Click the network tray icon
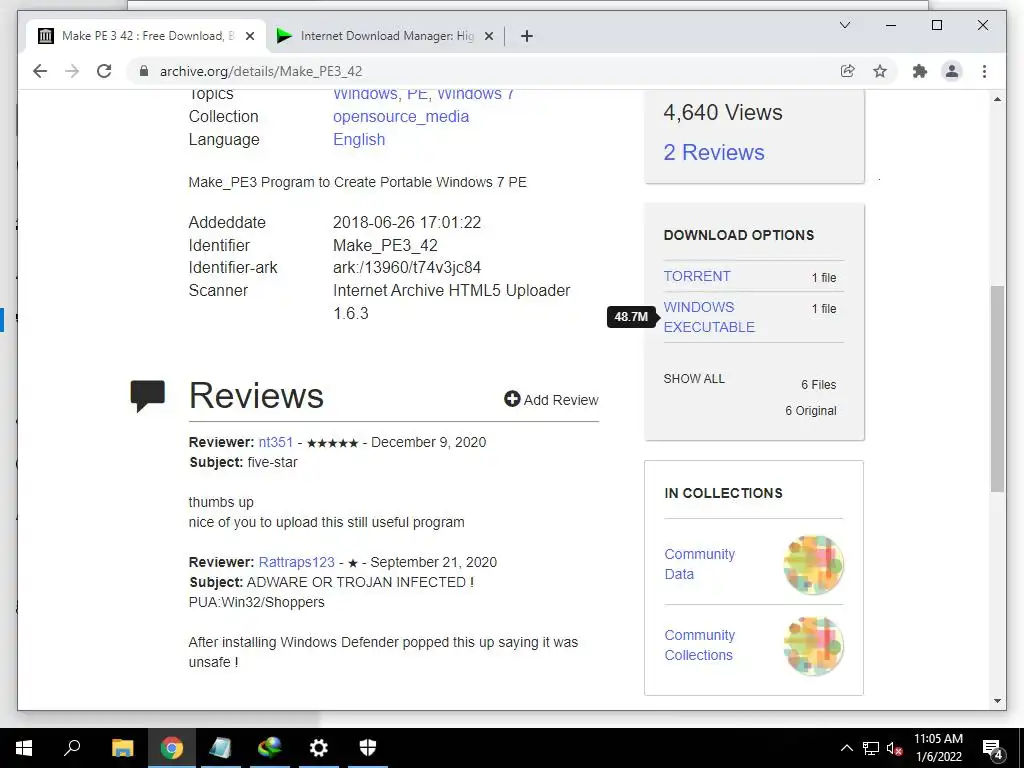This screenshot has width=1024, height=768. (871, 748)
